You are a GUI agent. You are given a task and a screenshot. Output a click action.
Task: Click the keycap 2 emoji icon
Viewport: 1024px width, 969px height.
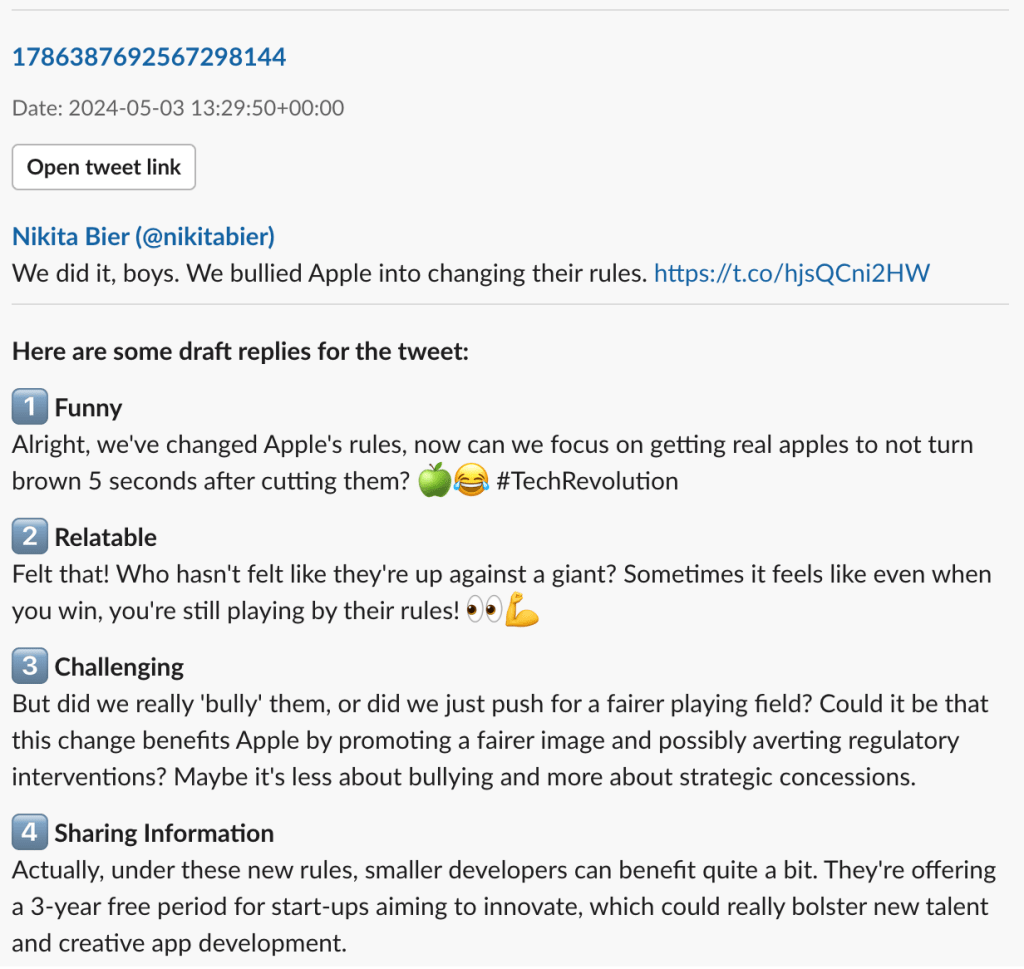coord(29,537)
